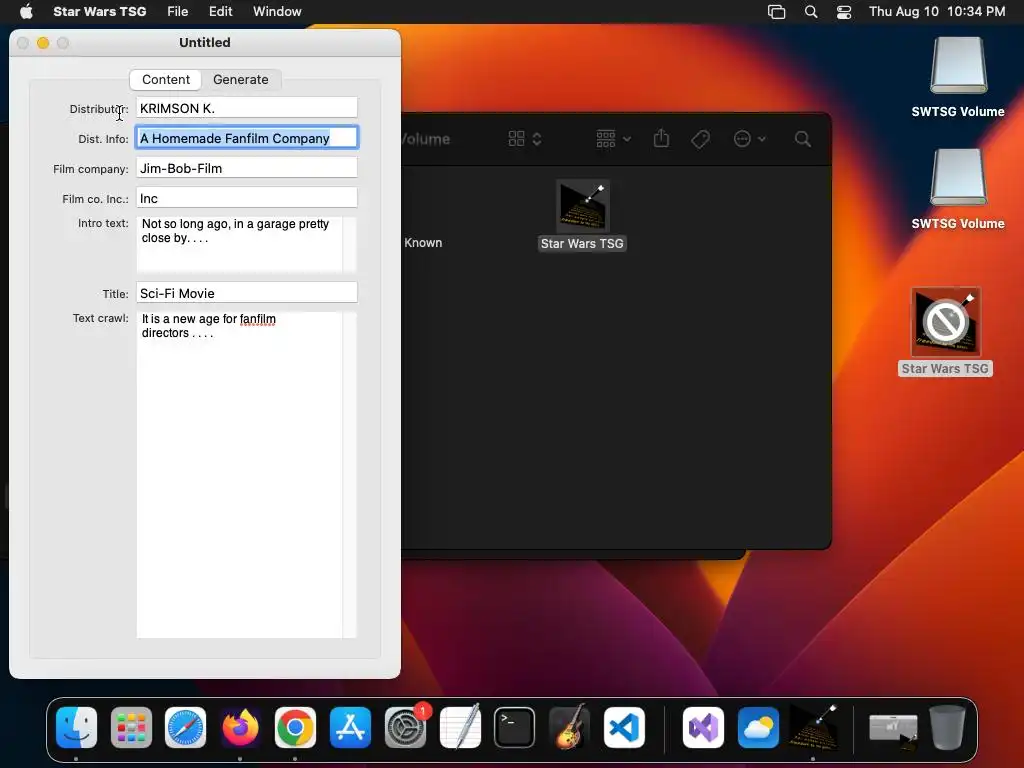
Task: Open Finder from the Dock
Action: (76, 728)
